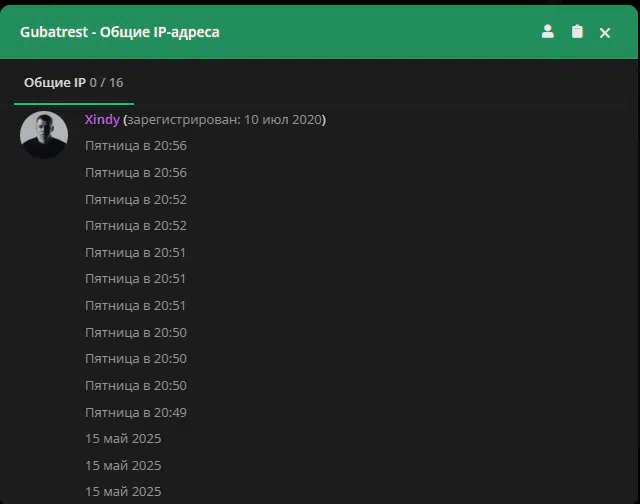Close the Общие IP-адреса dialog
Viewport: 640px width, 504px height.
pyautogui.click(x=604, y=33)
